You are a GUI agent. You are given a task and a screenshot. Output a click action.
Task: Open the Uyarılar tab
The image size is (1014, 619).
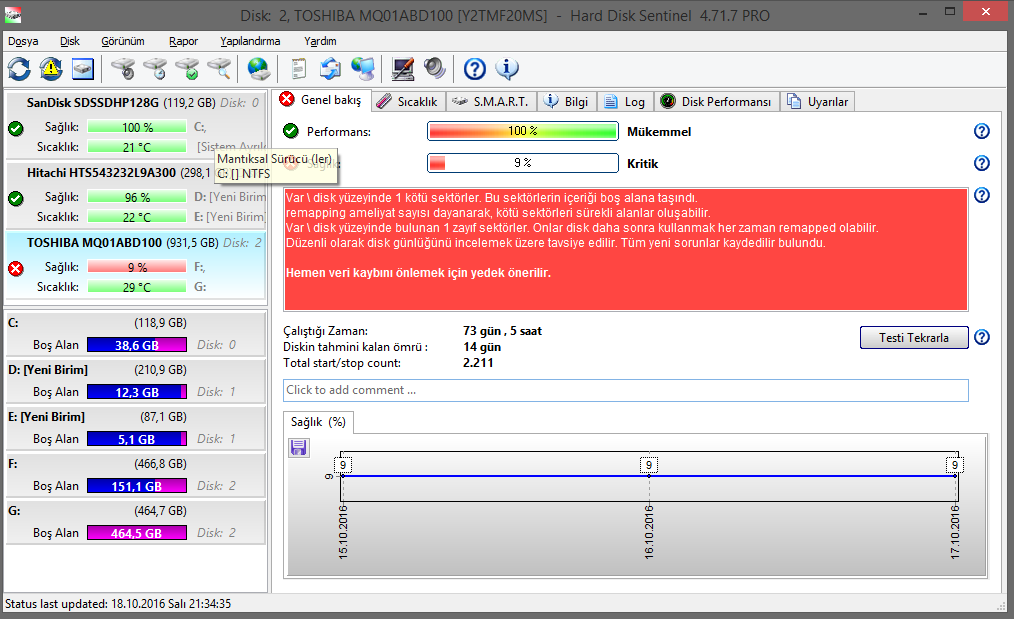click(818, 102)
